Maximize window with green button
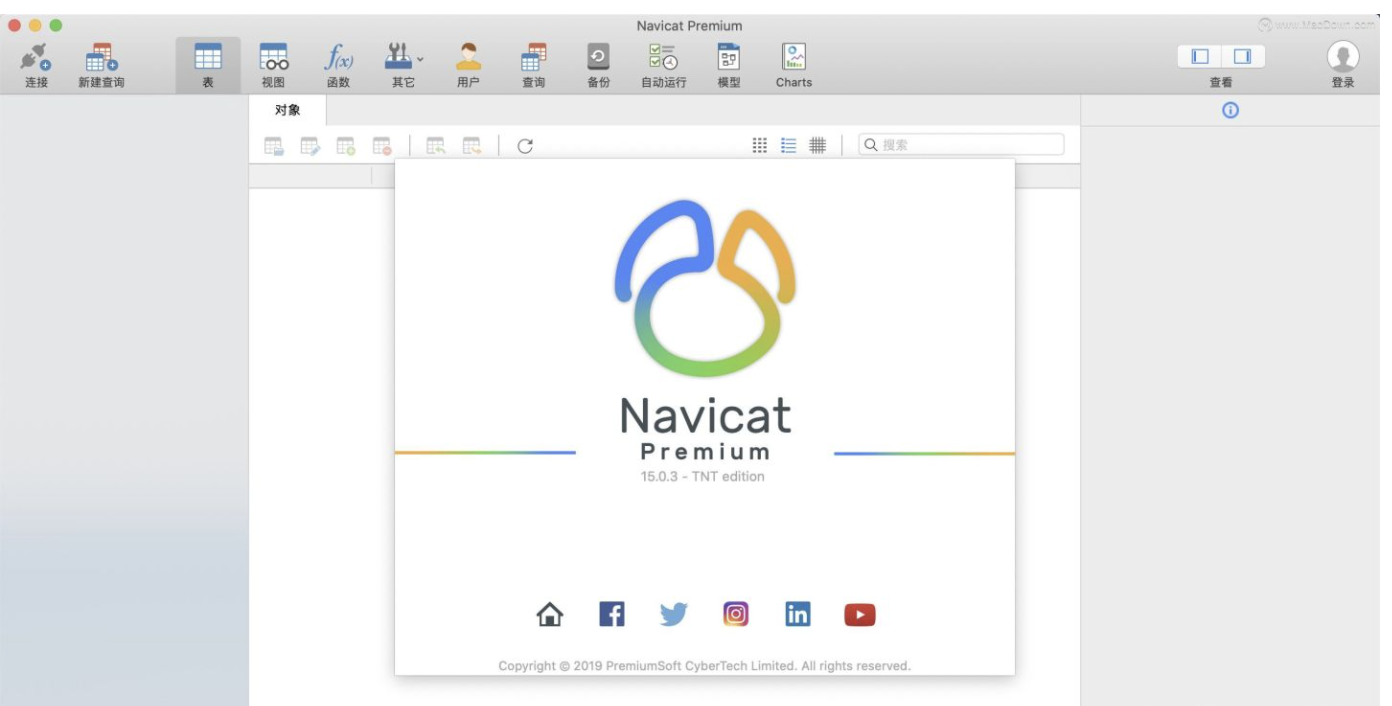This screenshot has width=1392, height=706. [55, 25]
